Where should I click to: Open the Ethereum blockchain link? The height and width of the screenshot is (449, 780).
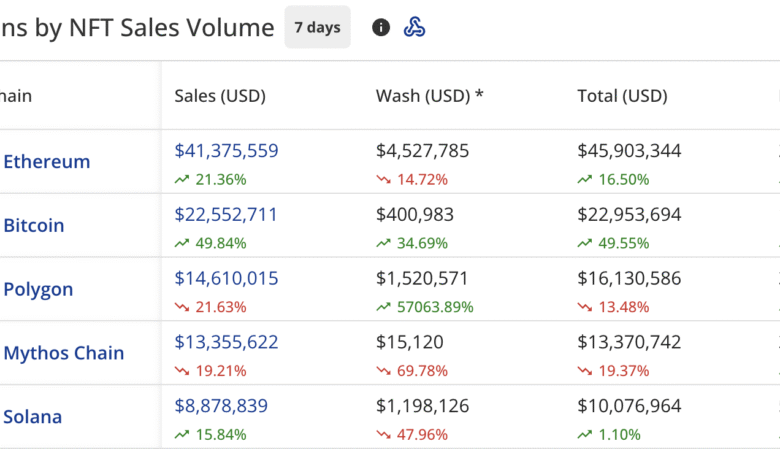click(47, 162)
